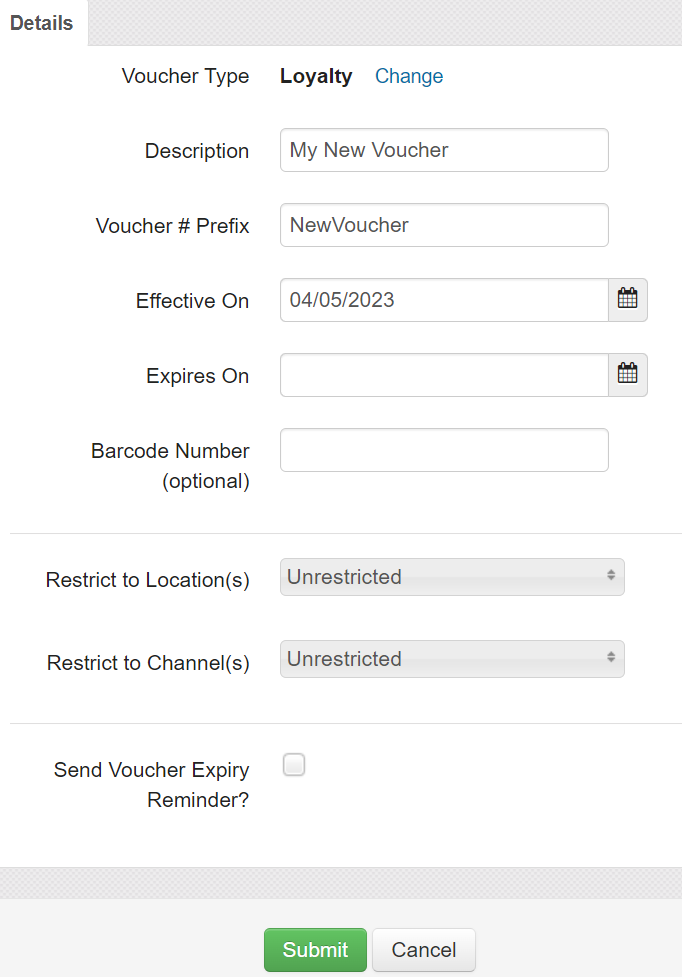Click the optional Barcode Number field

[x=444, y=450]
